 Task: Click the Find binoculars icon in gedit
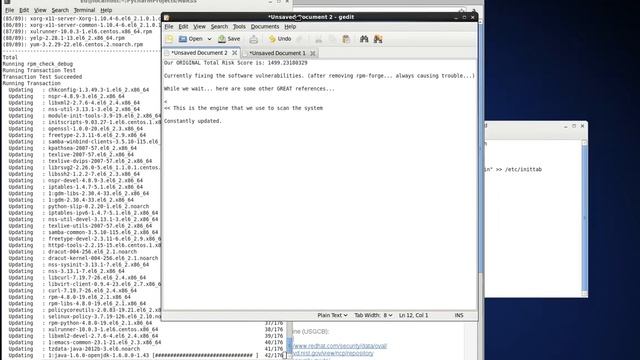coord(364,39)
